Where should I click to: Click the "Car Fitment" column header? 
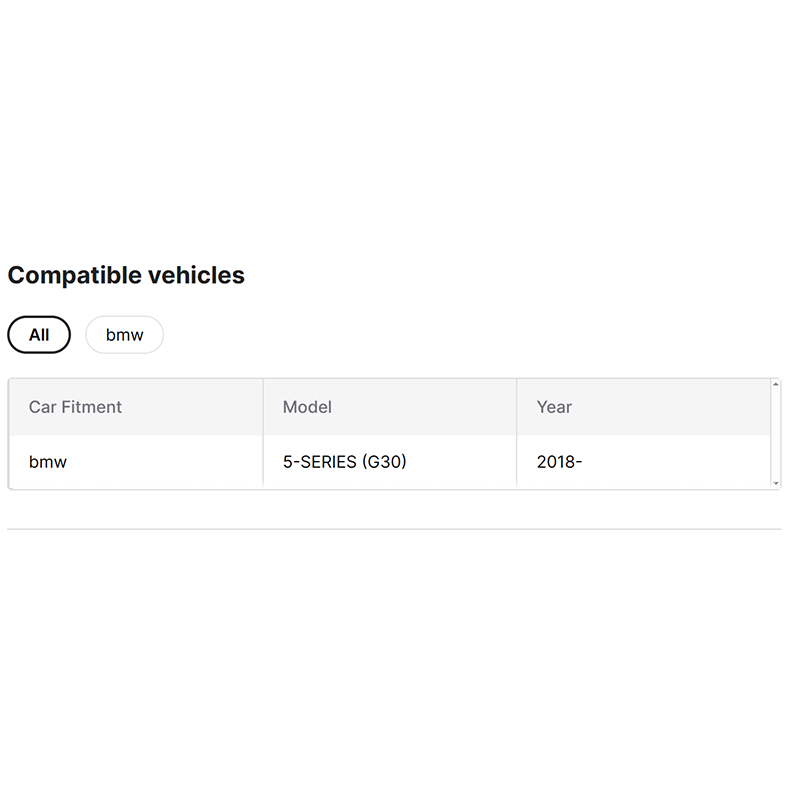tap(75, 407)
